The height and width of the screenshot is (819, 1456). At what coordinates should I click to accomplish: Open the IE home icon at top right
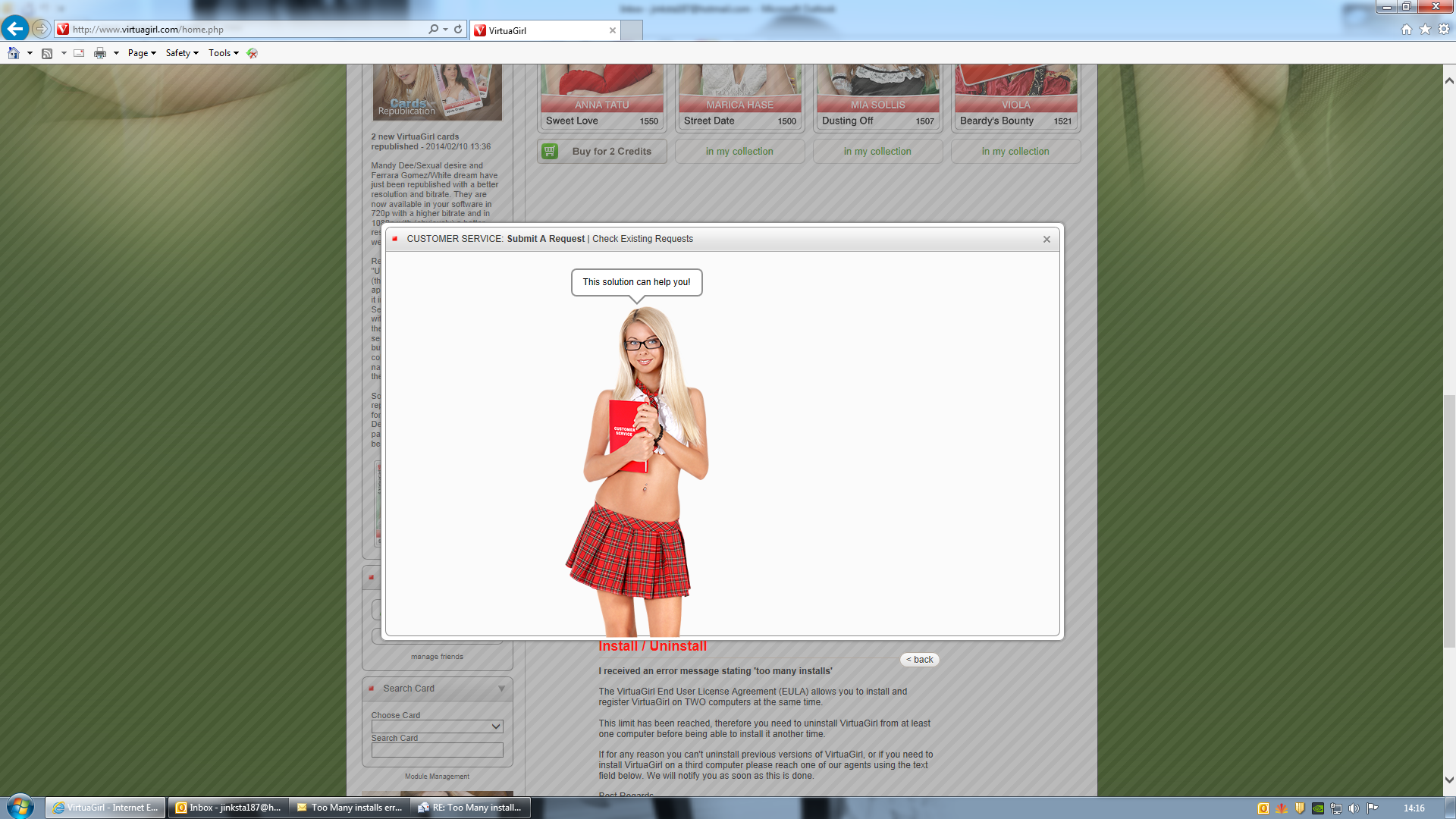(x=1406, y=30)
